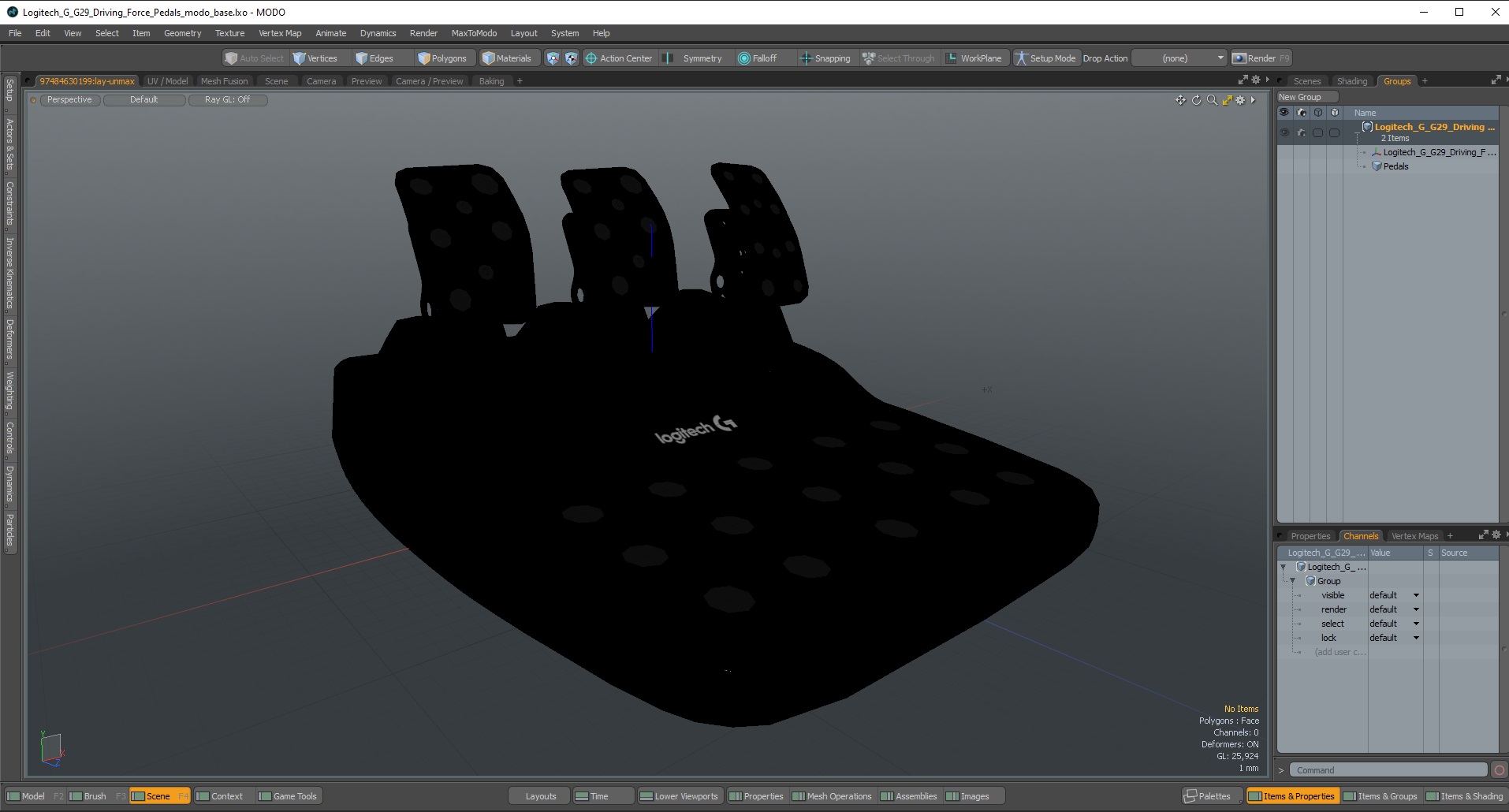Collapse the Logitech_G channel tree root
This screenshot has height=812, width=1509.
[1284, 567]
